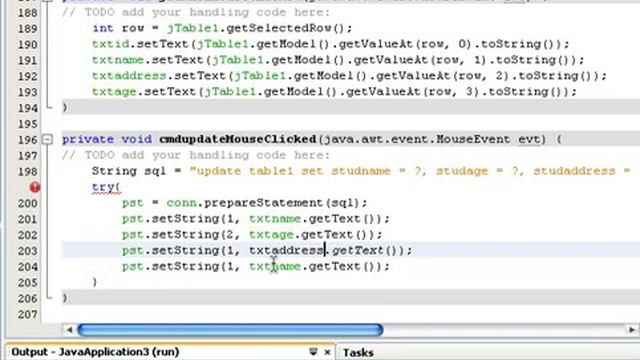
Task: Click line number 200 in gutter
Action: point(27,203)
